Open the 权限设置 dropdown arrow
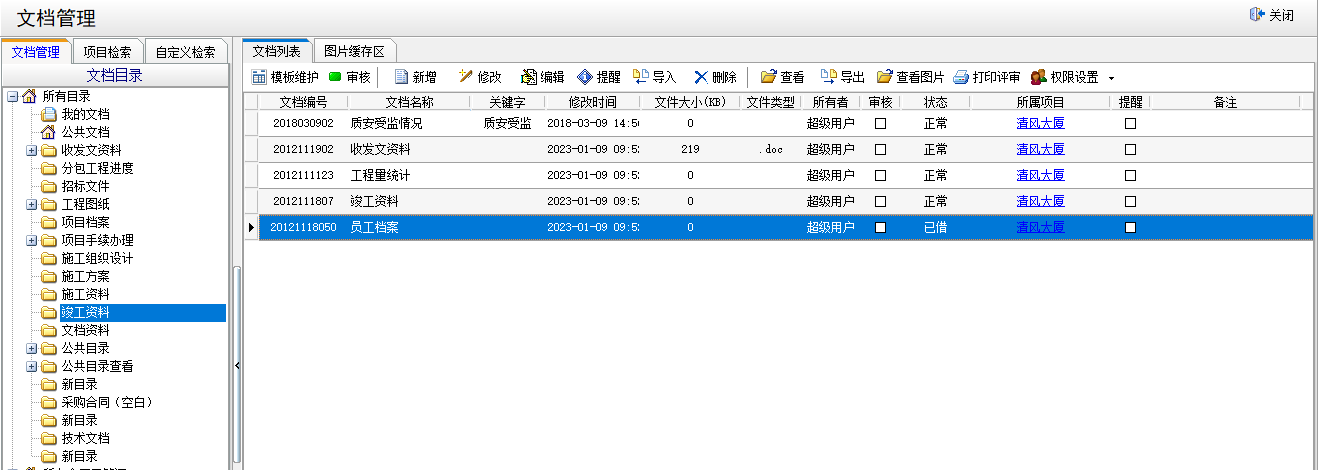This screenshot has height=470, width=1318. tap(1111, 78)
